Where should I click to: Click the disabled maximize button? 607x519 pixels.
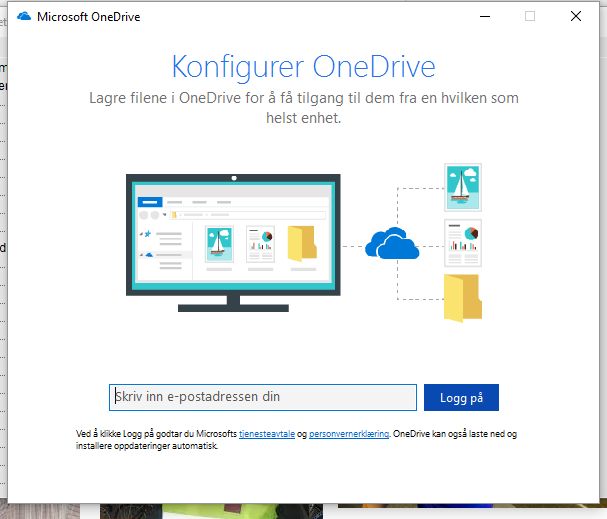[x=530, y=16]
